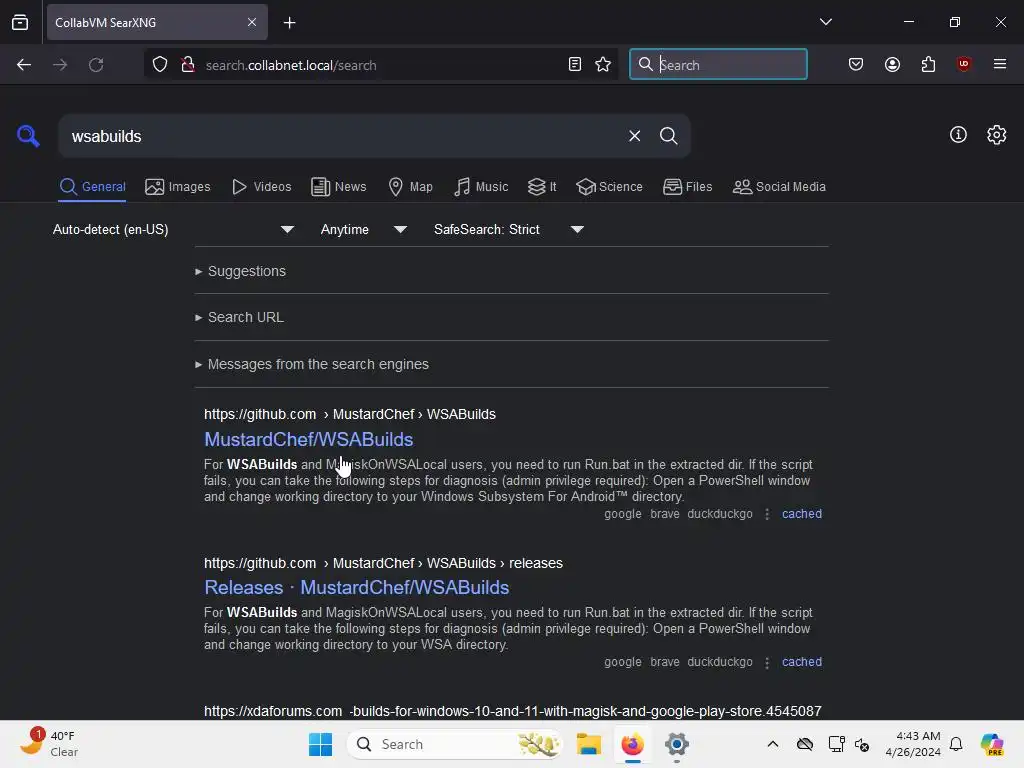1024x768 pixels.
Task: Open SearXNG preferences gear icon
Action: click(997, 135)
